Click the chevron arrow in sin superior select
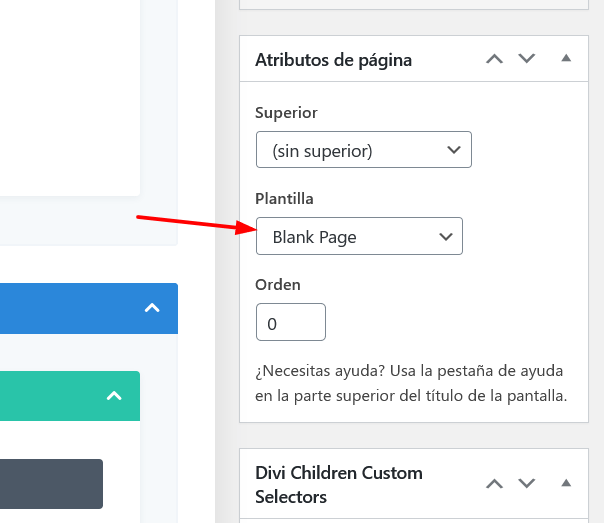604x523 pixels. coord(454,150)
